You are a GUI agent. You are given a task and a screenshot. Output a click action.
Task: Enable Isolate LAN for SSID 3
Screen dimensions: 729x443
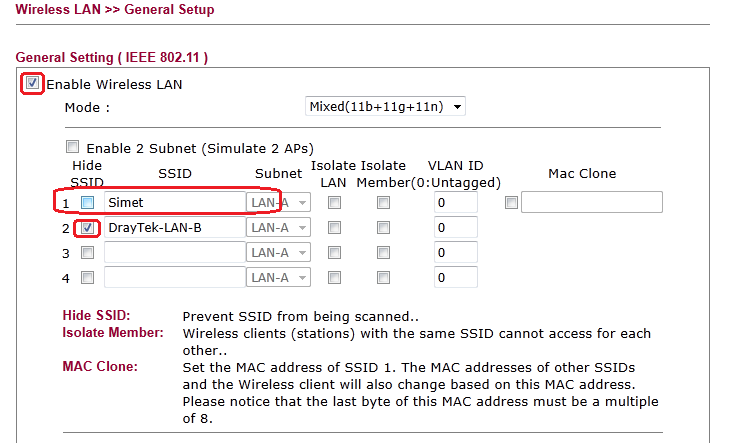click(x=335, y=253)
